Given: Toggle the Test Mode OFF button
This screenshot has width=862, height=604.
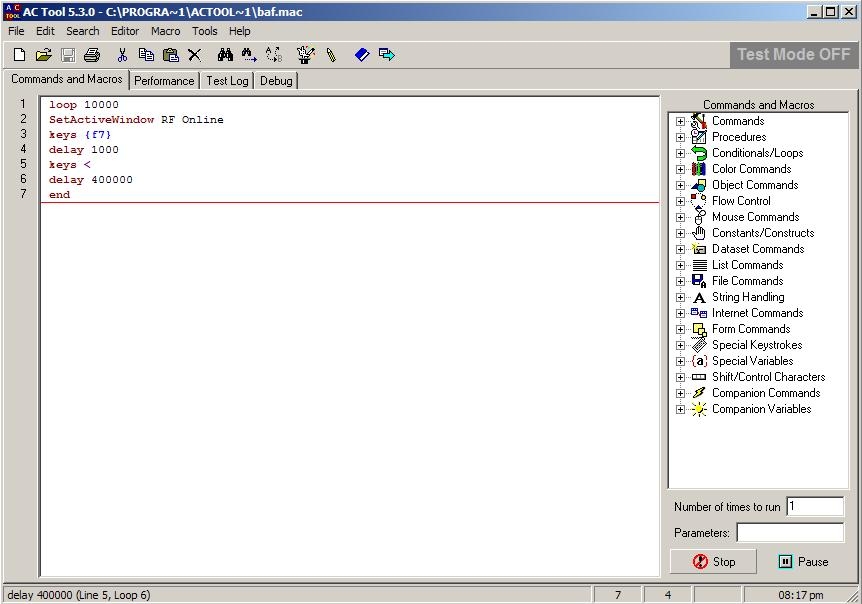Looking at the screenshot, I should point(793,55).
